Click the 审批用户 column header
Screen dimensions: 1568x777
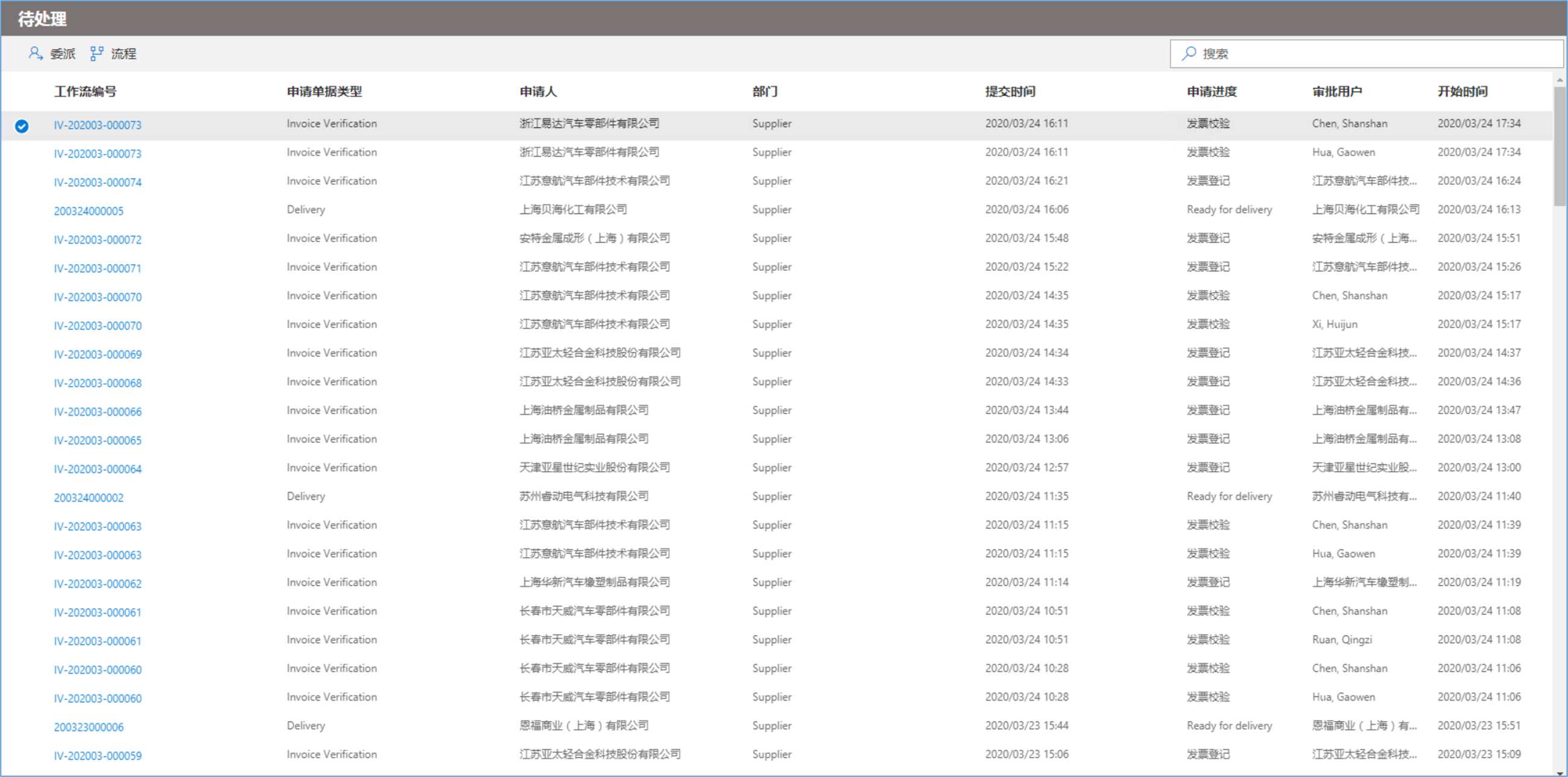click(x=1337, y=91)
